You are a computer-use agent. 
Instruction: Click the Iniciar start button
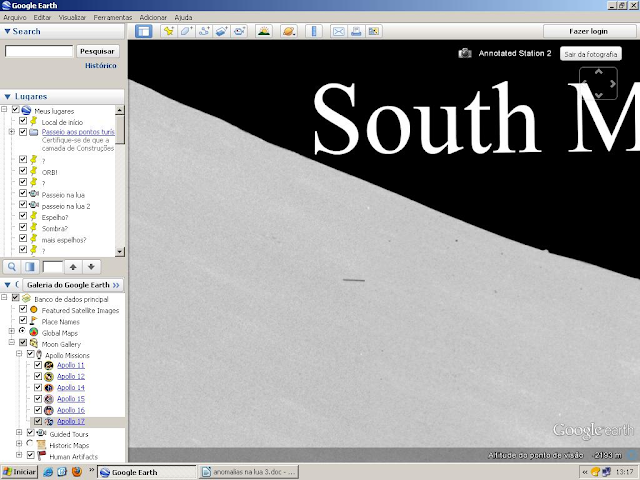20,472
